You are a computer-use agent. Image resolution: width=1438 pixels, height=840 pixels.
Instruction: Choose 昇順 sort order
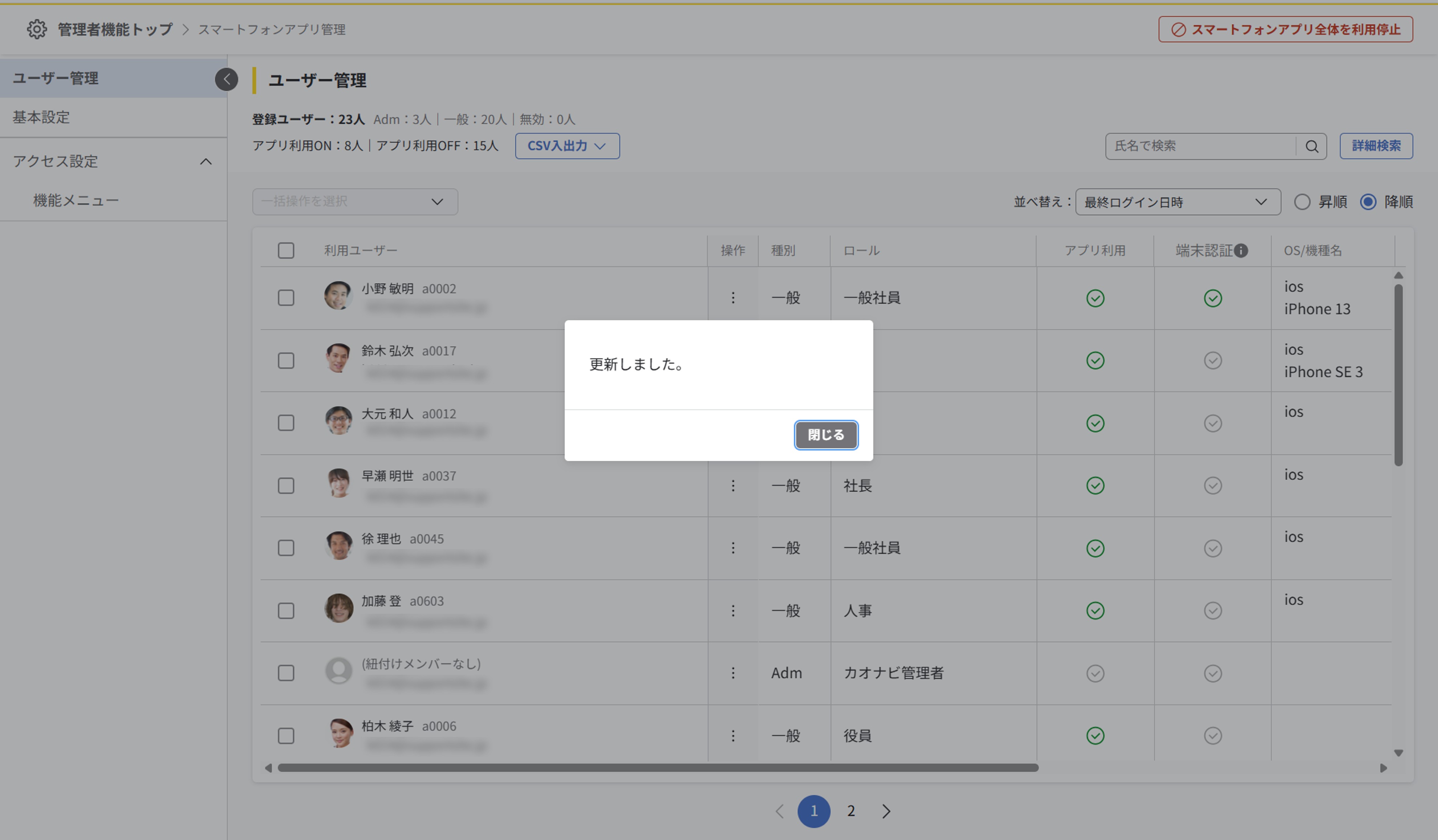[x=1302, y=202]
